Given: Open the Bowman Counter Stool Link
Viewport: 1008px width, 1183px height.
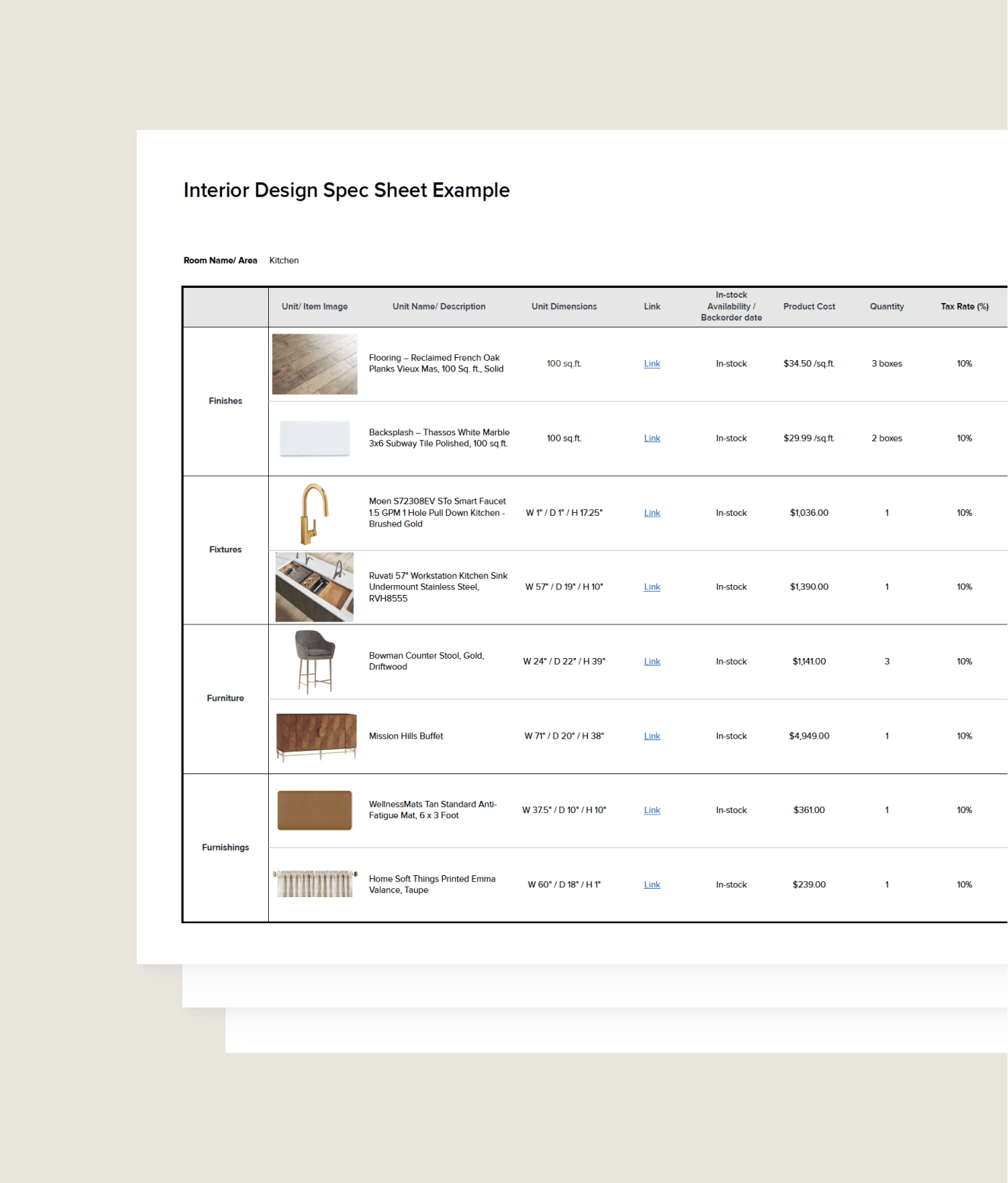Looking at the screenshot, I should [x=652, y=662].
